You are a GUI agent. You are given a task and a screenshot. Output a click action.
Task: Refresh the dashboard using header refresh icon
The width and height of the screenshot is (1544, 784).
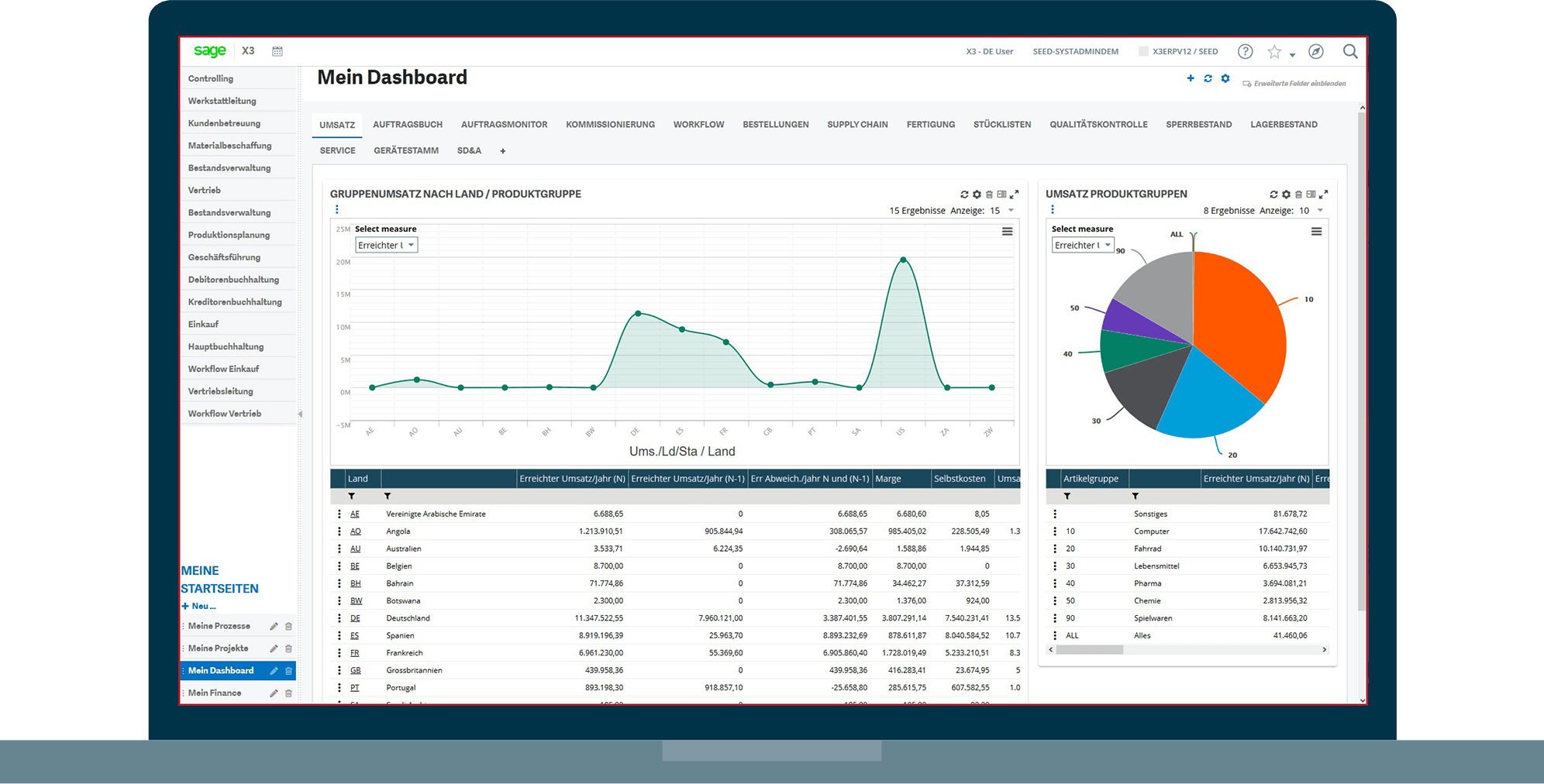point(1208,78)
